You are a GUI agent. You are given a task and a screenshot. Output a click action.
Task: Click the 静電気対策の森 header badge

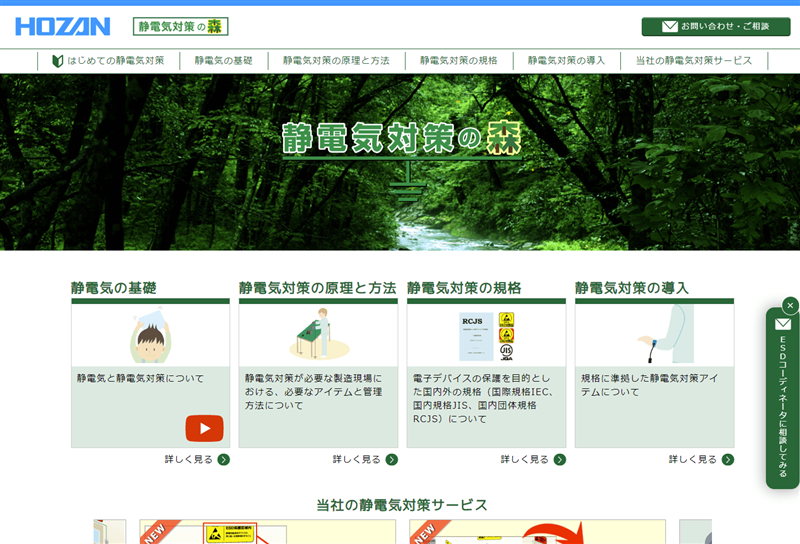tap(181, 27)
